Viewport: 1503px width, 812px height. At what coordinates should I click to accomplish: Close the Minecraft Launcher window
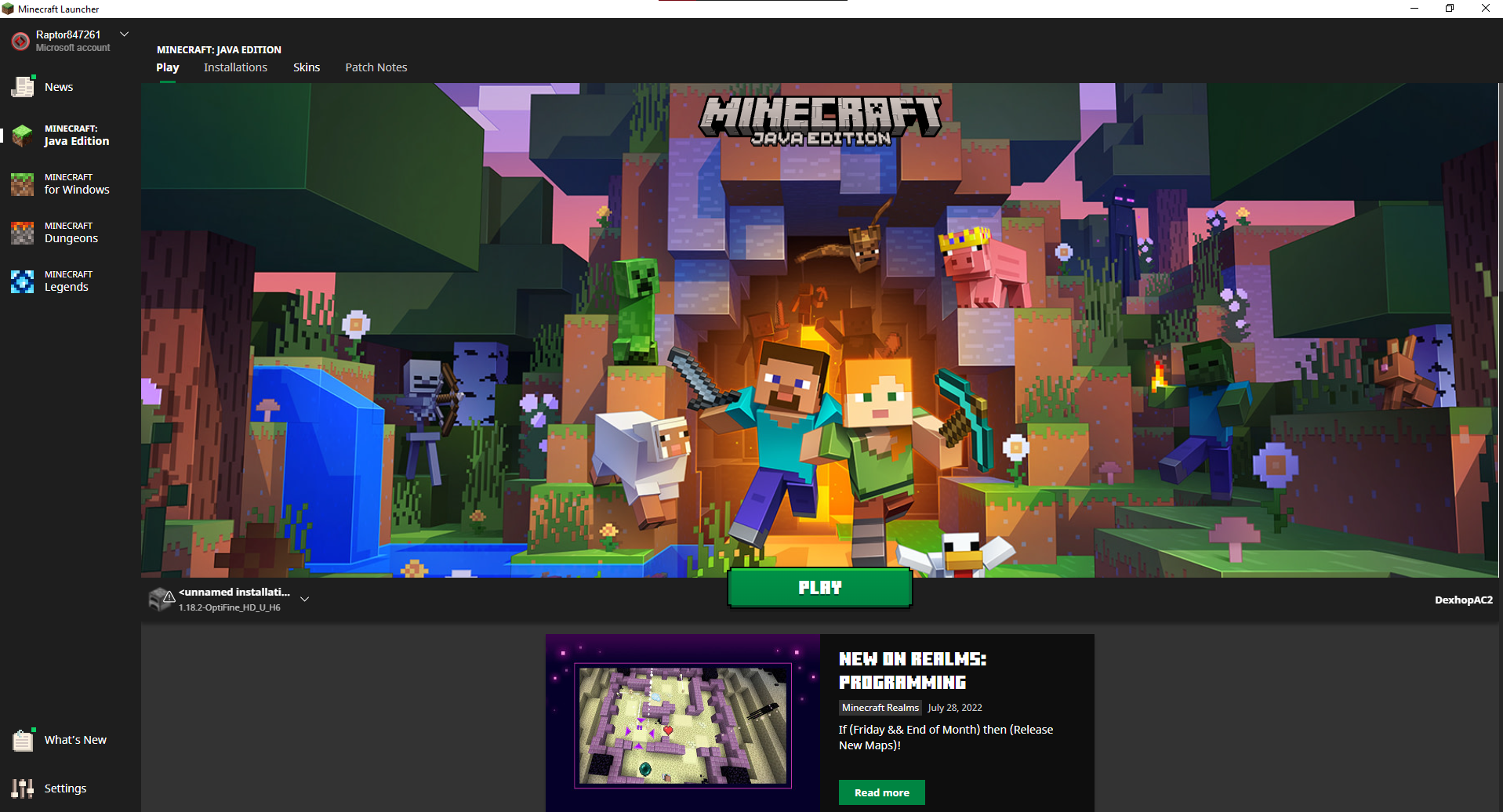click(x=1485, y=9)
